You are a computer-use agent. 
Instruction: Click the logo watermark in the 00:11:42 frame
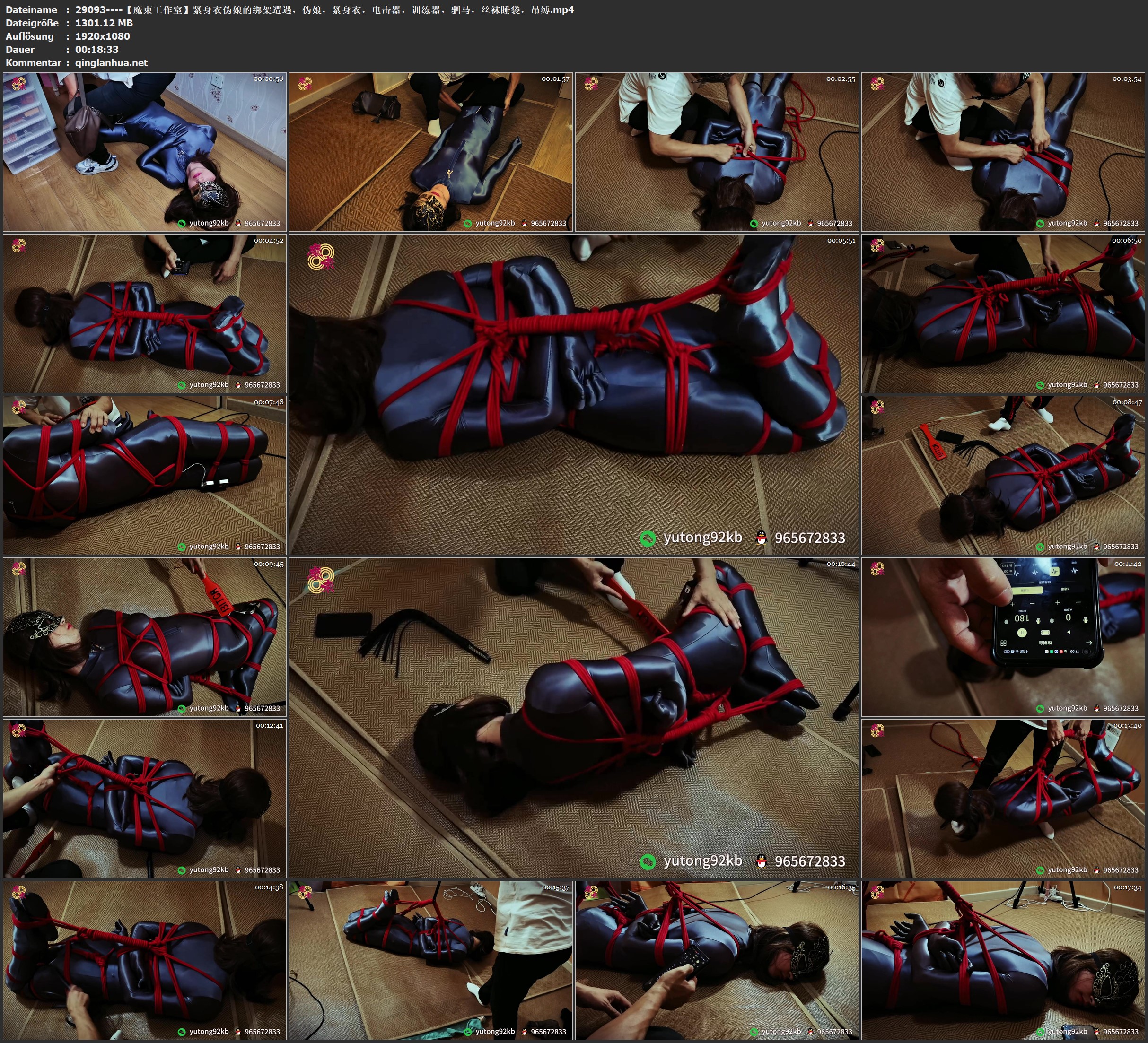877,568
